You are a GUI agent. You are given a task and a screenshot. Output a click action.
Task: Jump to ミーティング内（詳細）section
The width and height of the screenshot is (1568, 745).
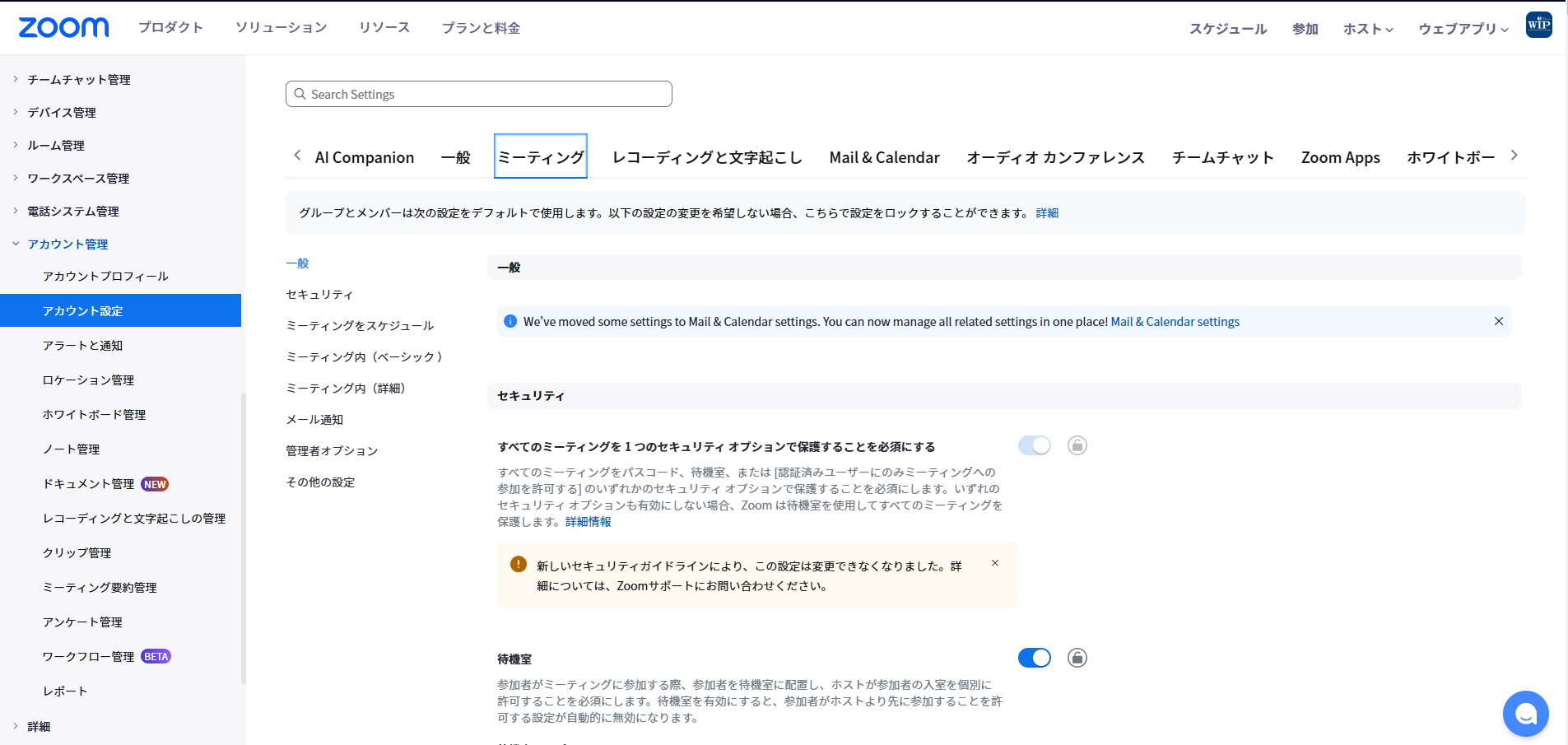[x=346, y=388]
